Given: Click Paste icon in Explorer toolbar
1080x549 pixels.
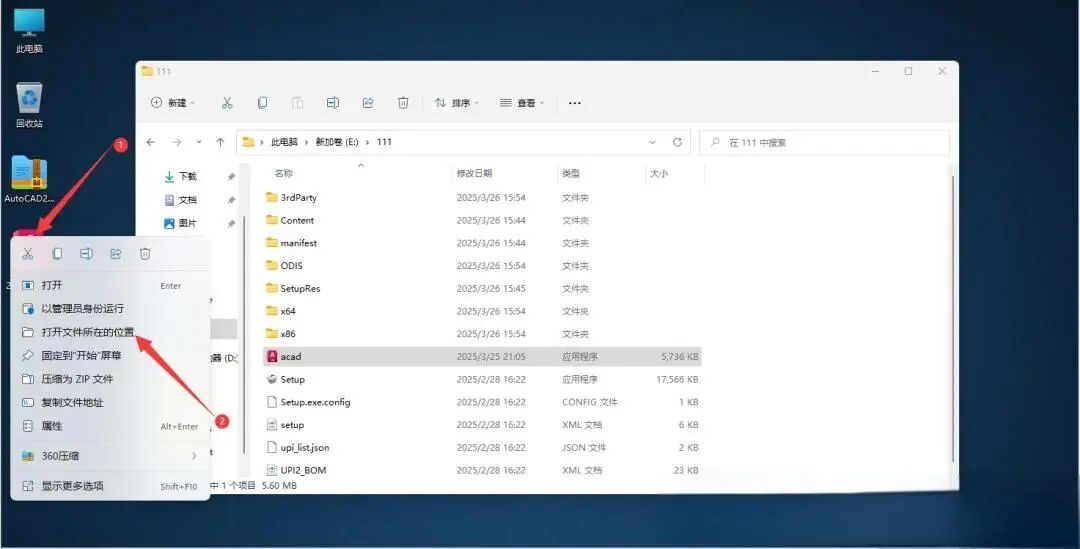Looking at the screenshot, I should pyautogui.click(x=298, y=103).
